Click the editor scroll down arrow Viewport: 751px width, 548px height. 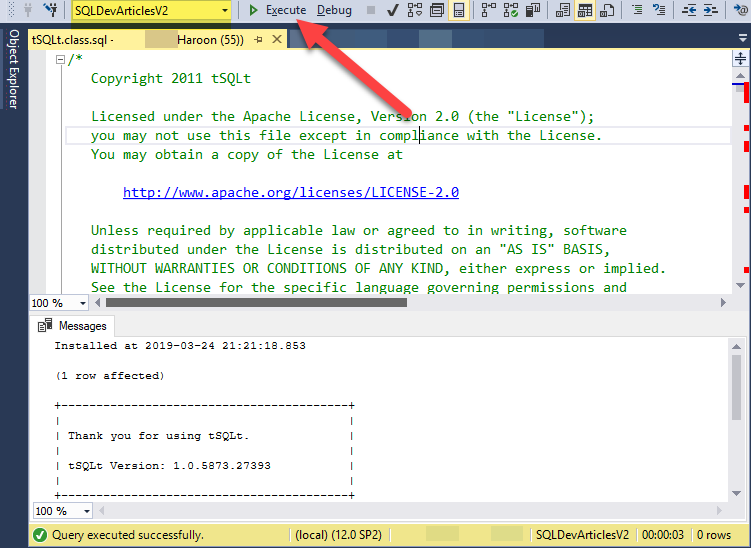tap(740, 285)
